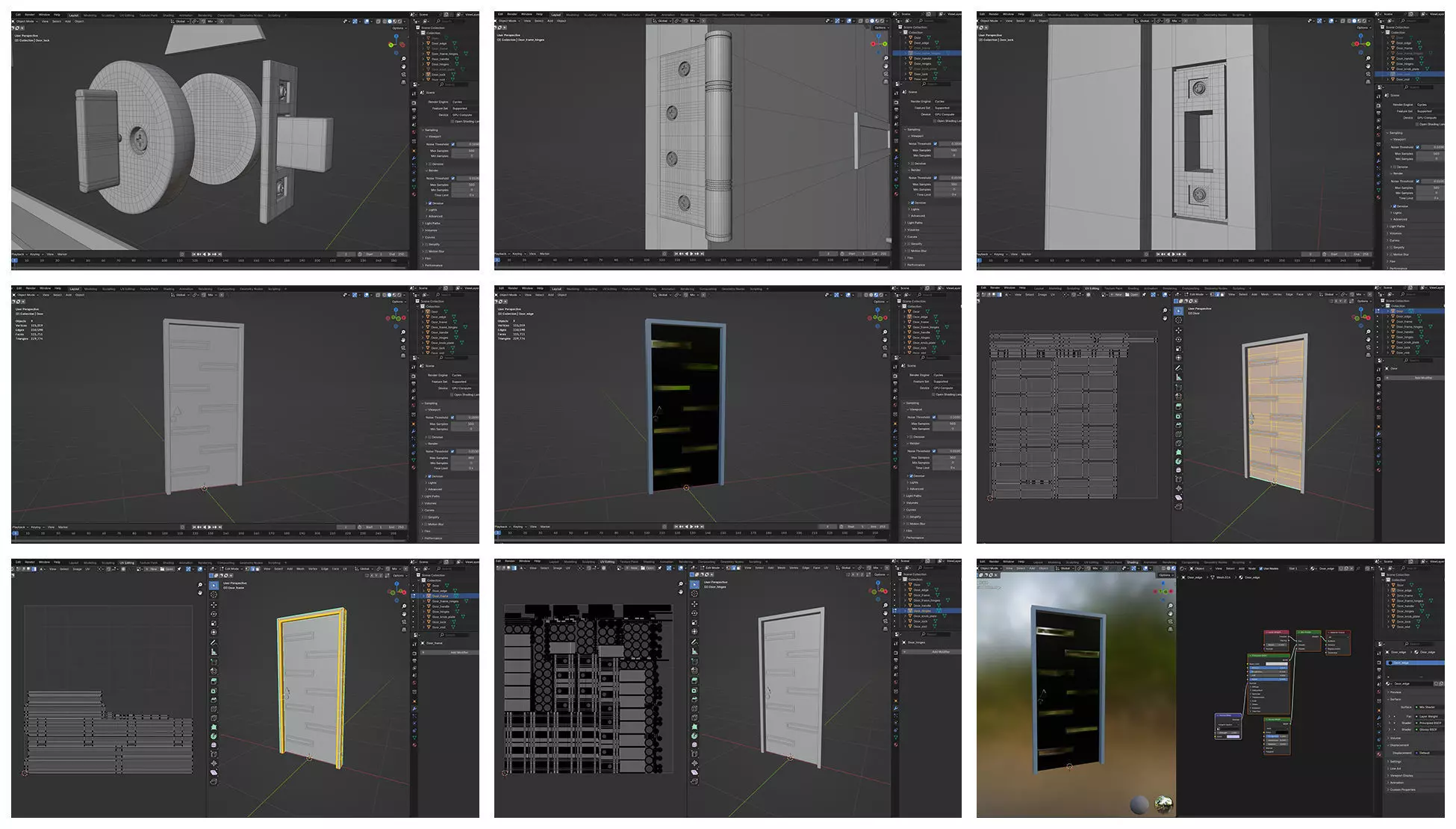Click the Options button in the shading viewport
This screenshot has width=1456, height=829.
(x=1164, y=575)
